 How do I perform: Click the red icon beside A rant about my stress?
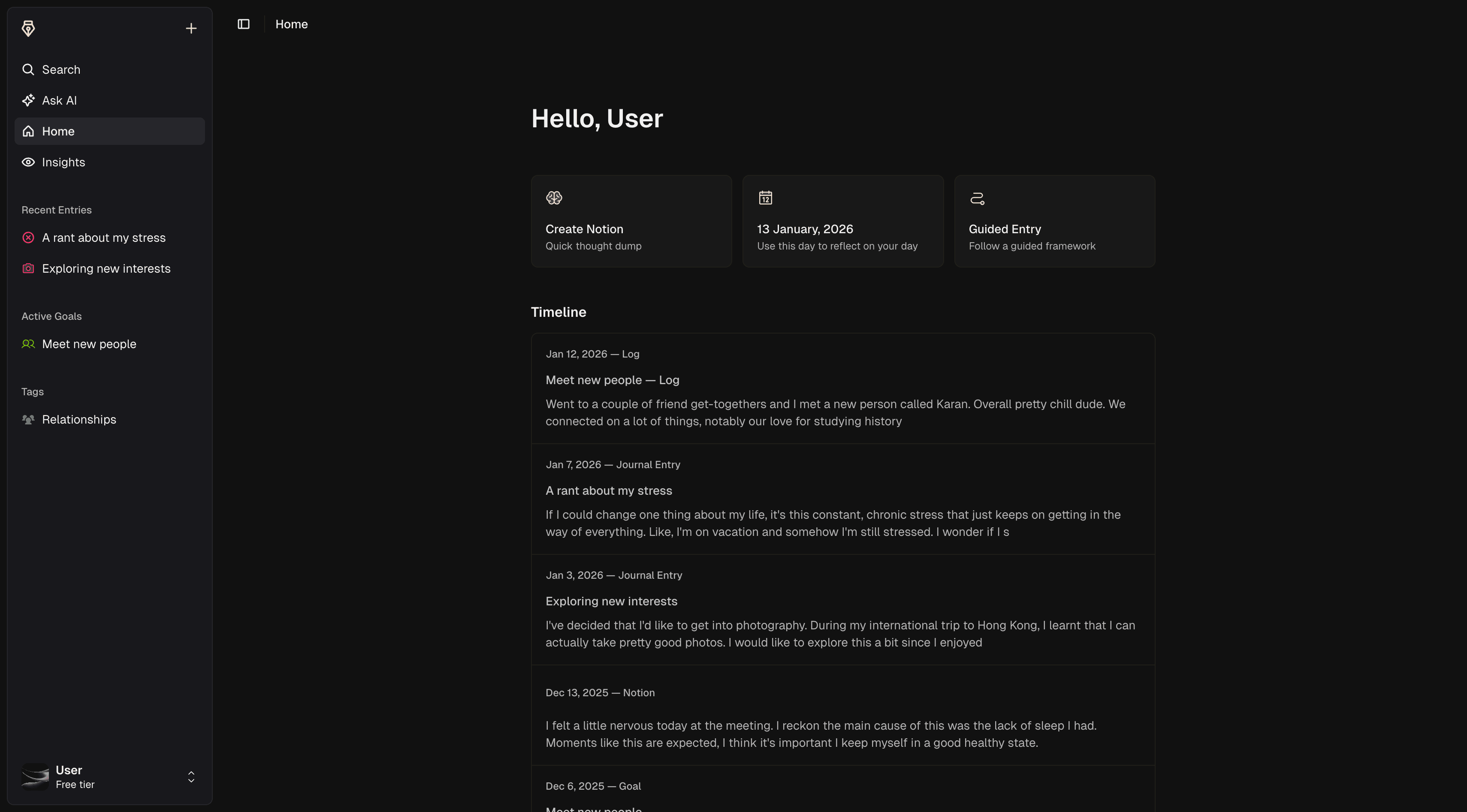pos(28,237)
